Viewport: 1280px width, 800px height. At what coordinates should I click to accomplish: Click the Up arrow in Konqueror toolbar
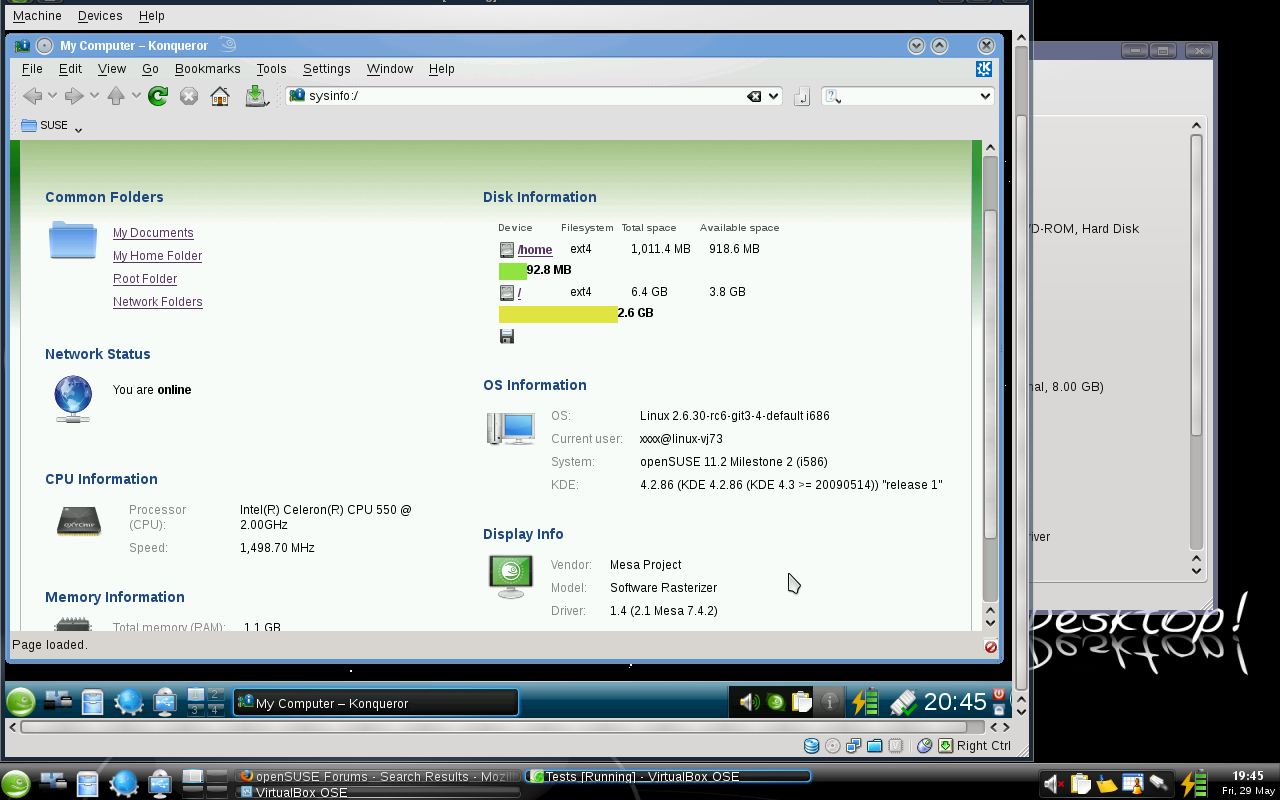[116, 96]
